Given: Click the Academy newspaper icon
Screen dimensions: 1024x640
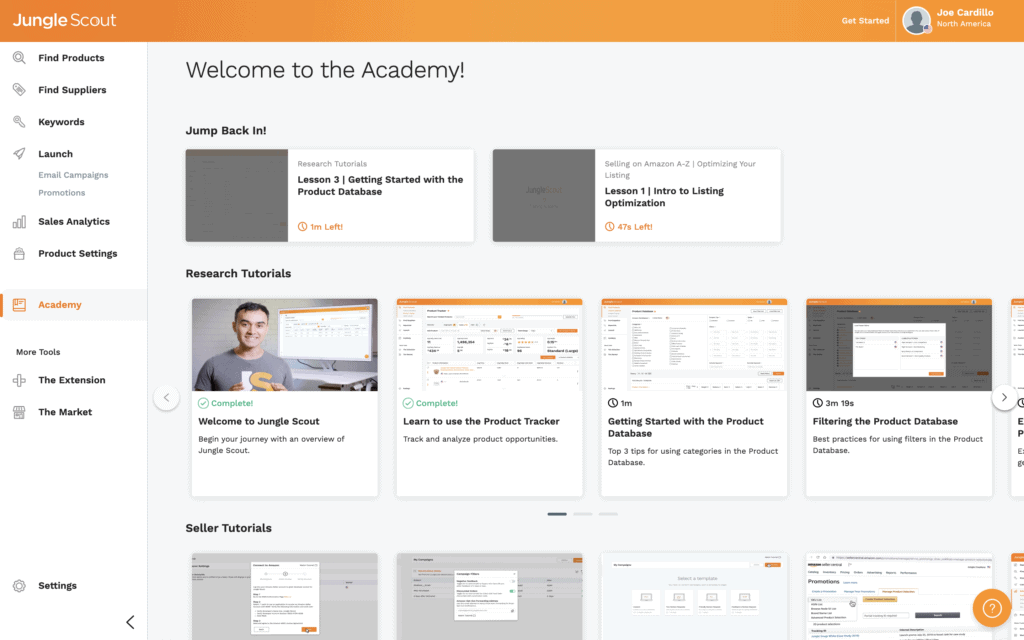Looking at the screenshot, I should 19,304.
